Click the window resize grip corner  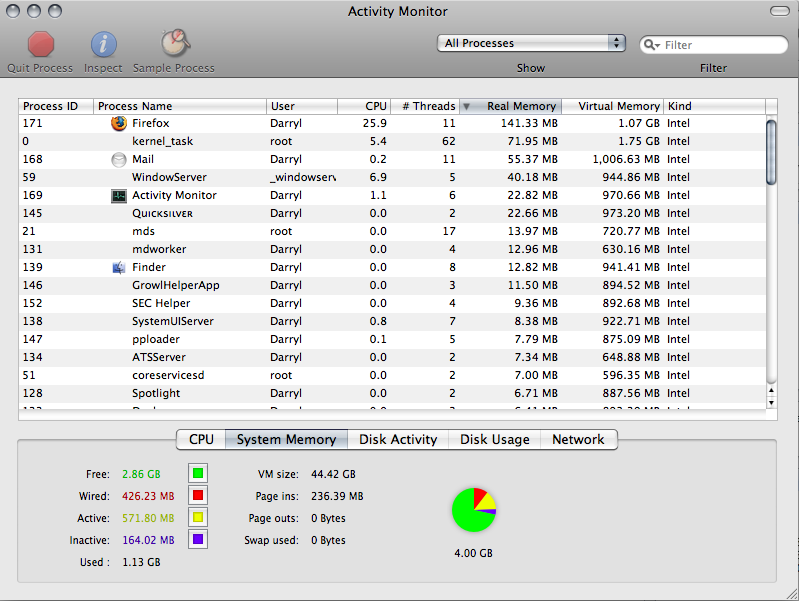[792, 594]
